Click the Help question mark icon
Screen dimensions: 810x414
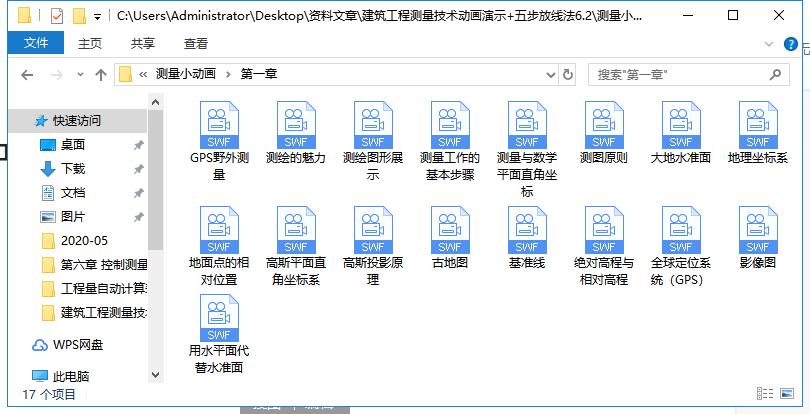[790, 44]
